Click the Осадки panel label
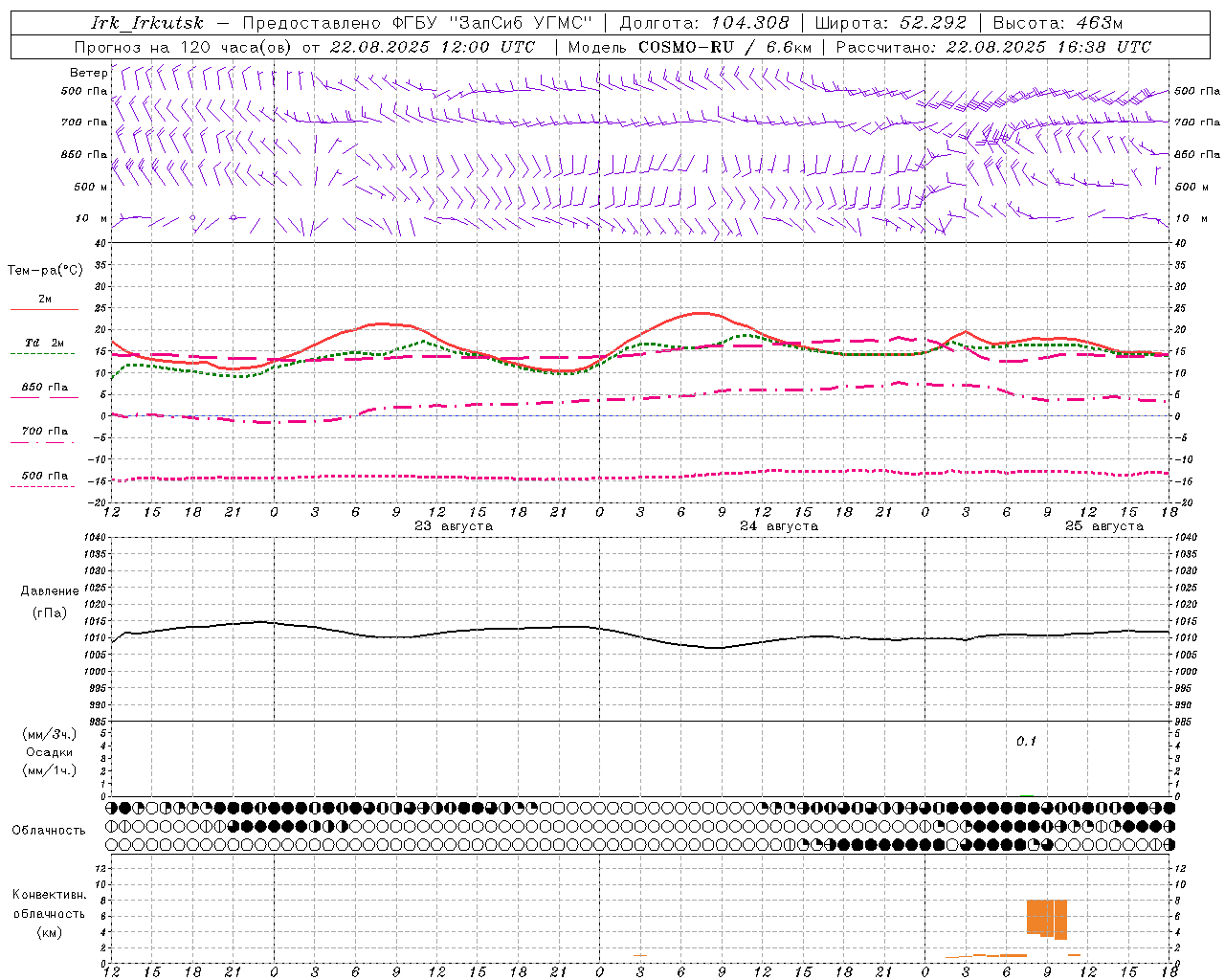1225x980 pixels. click(50, 752)
